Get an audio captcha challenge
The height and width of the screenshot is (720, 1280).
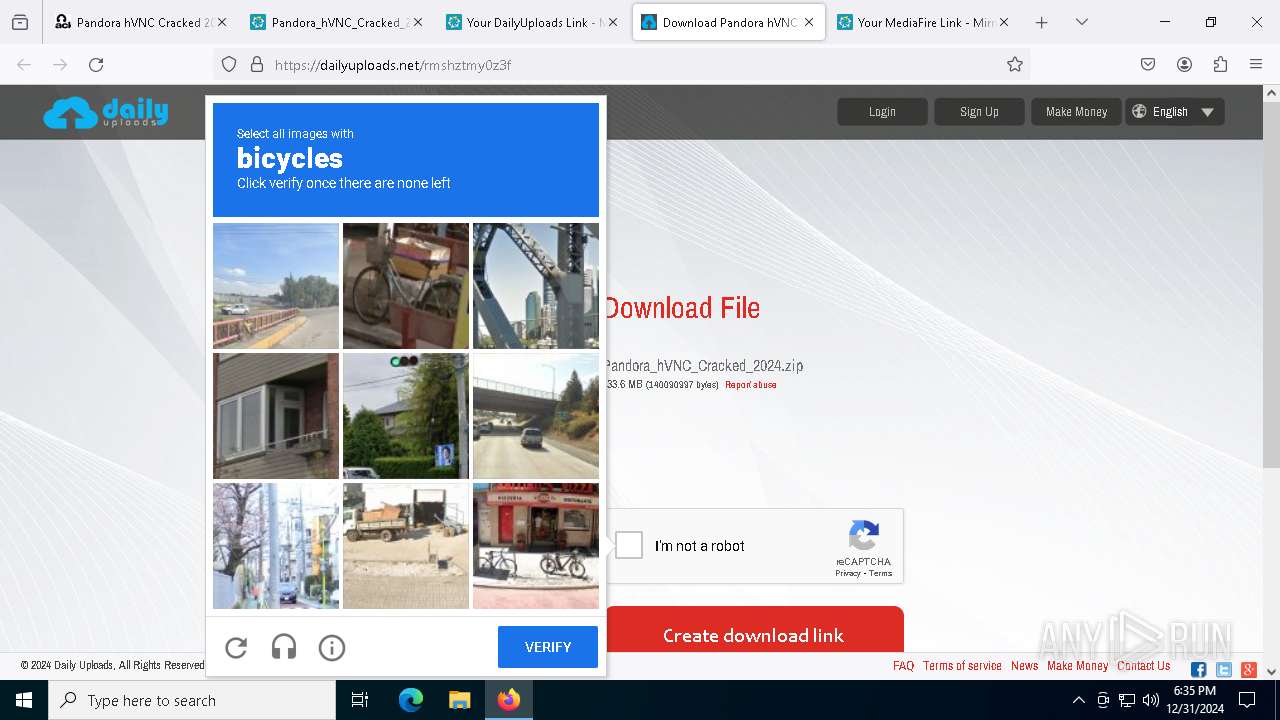284,648
